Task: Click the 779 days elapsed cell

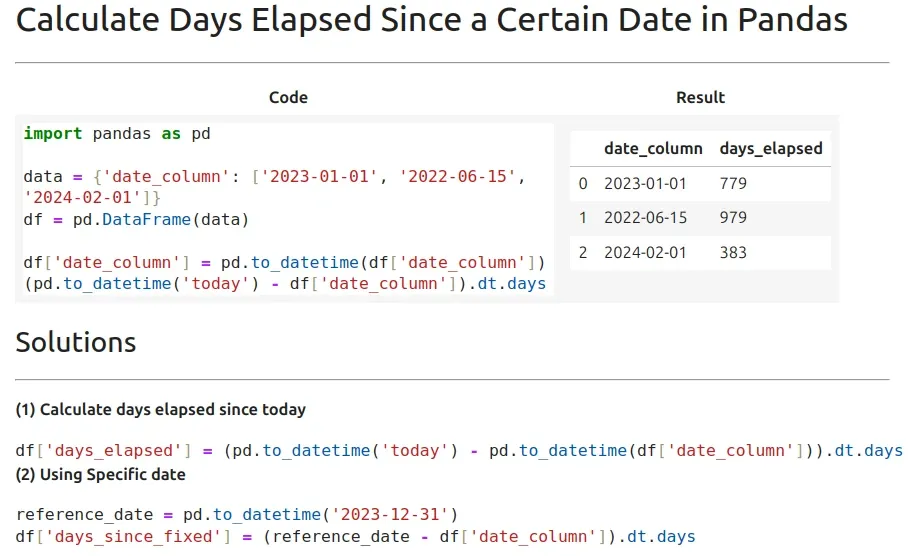Action: point(733,183)
